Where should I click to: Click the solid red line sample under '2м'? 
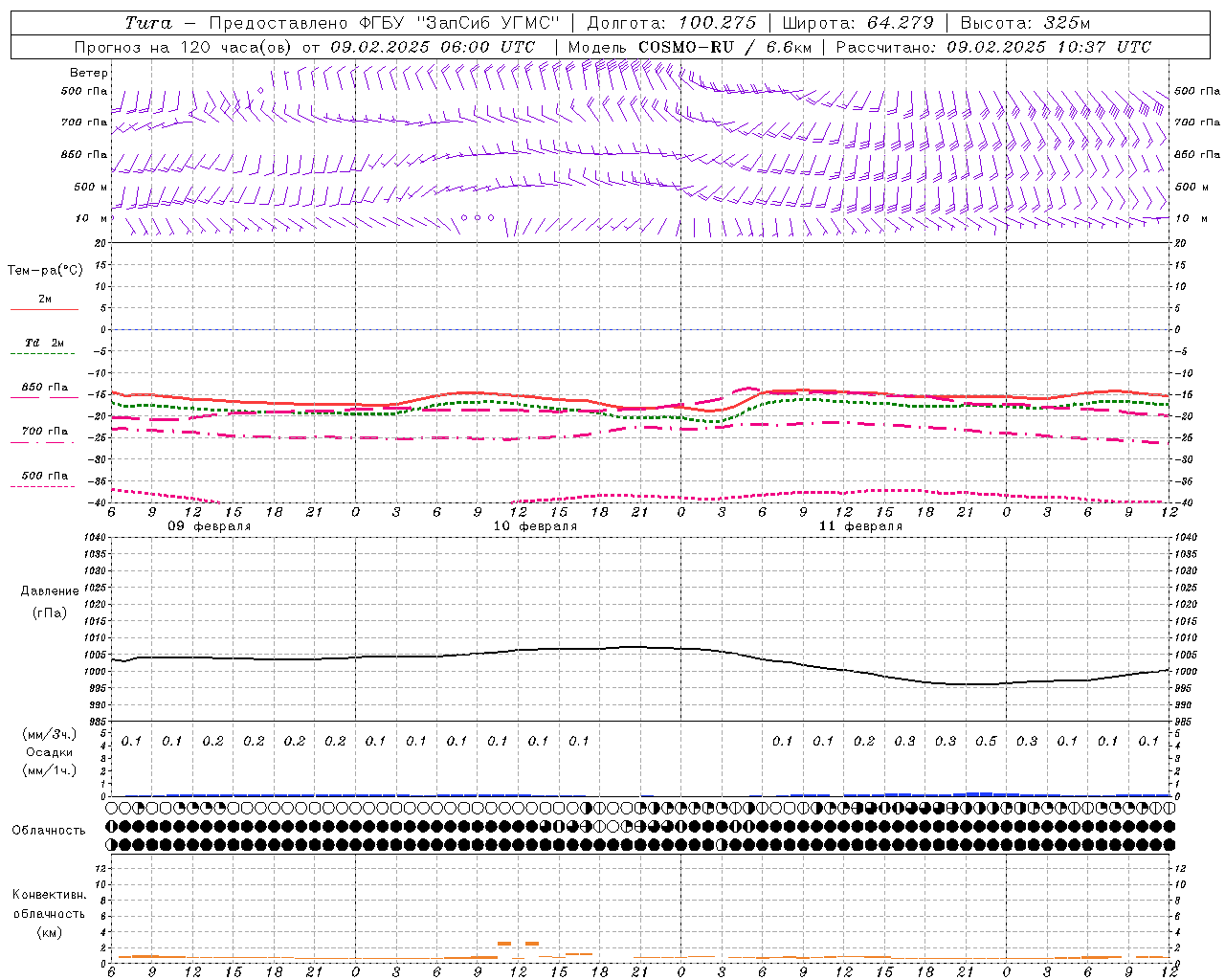(44, 309)
